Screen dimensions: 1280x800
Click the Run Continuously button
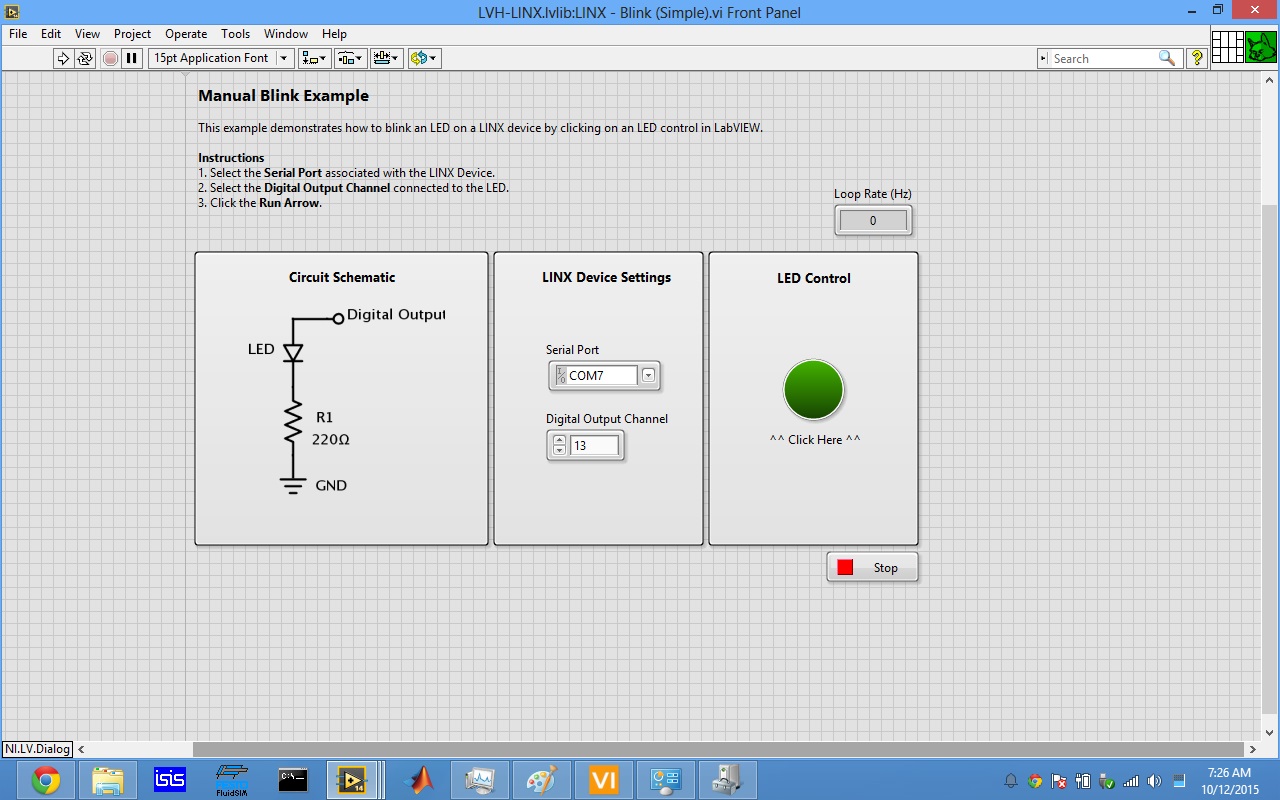coord(85,58)
